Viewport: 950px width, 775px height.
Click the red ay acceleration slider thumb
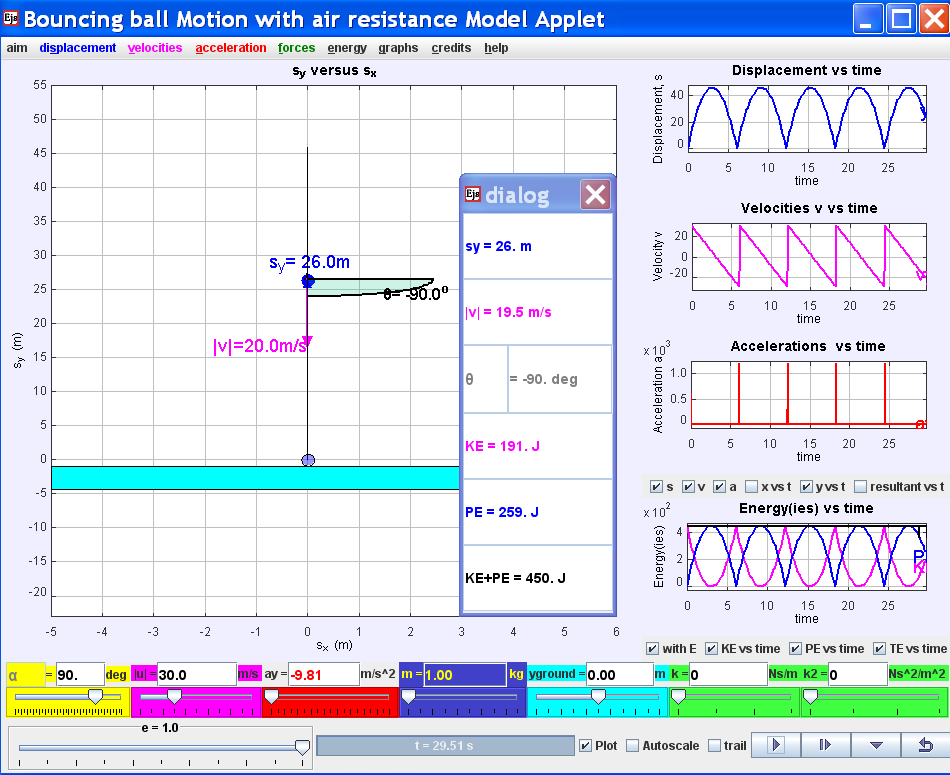(272, 696)
